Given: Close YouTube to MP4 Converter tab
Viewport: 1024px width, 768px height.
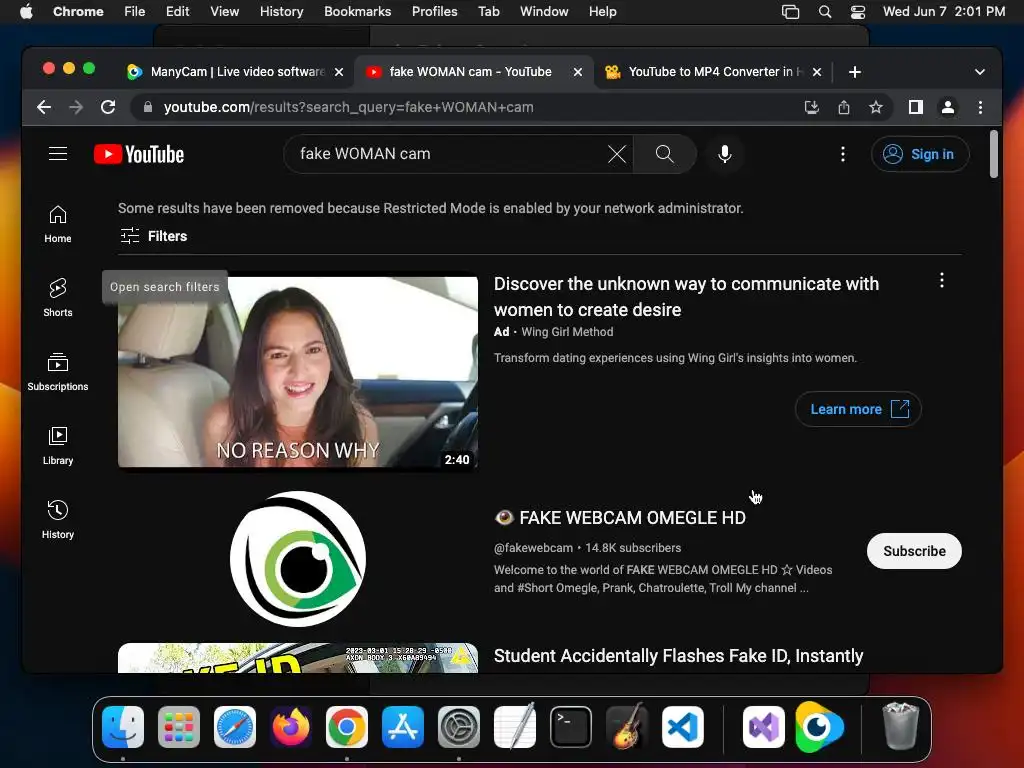Looking at the screenshot, I should 816,72.
